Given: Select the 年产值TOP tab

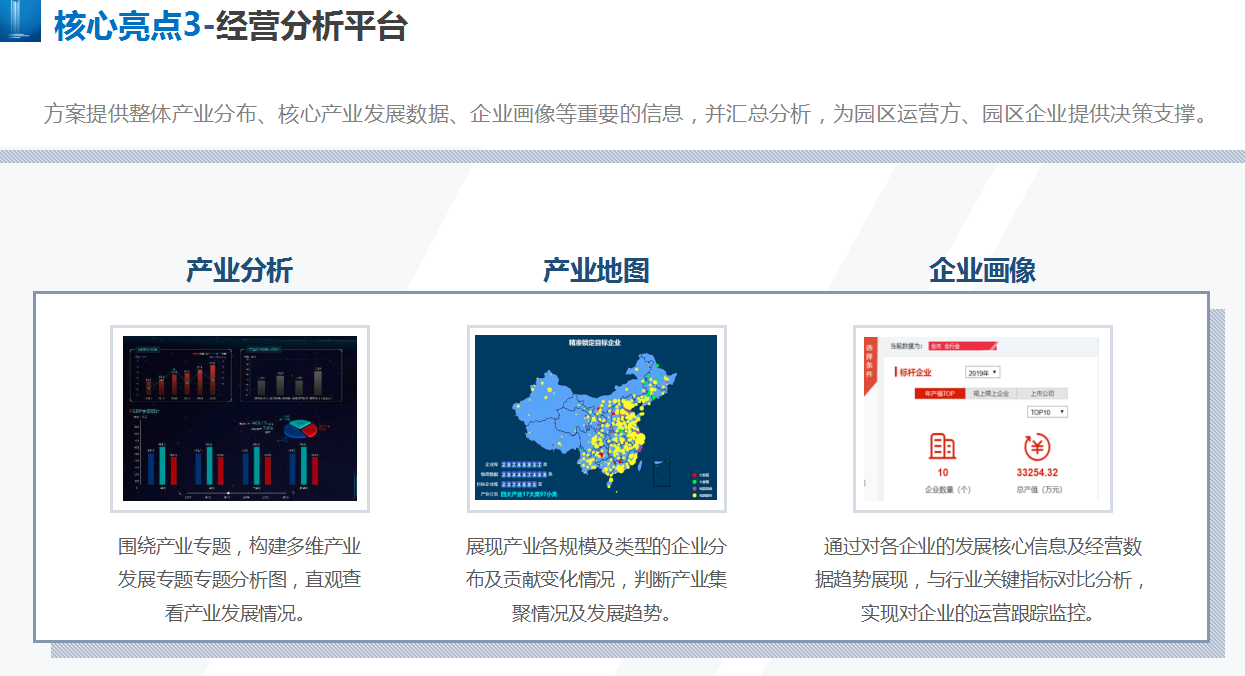Looking at the screenshot, I should tap(940, 393).
